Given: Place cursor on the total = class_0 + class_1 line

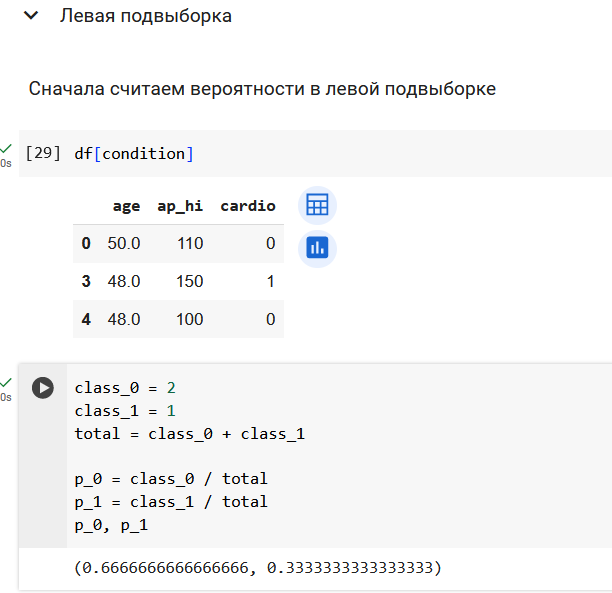Looking at the screenshot, I should pos(190,434).
